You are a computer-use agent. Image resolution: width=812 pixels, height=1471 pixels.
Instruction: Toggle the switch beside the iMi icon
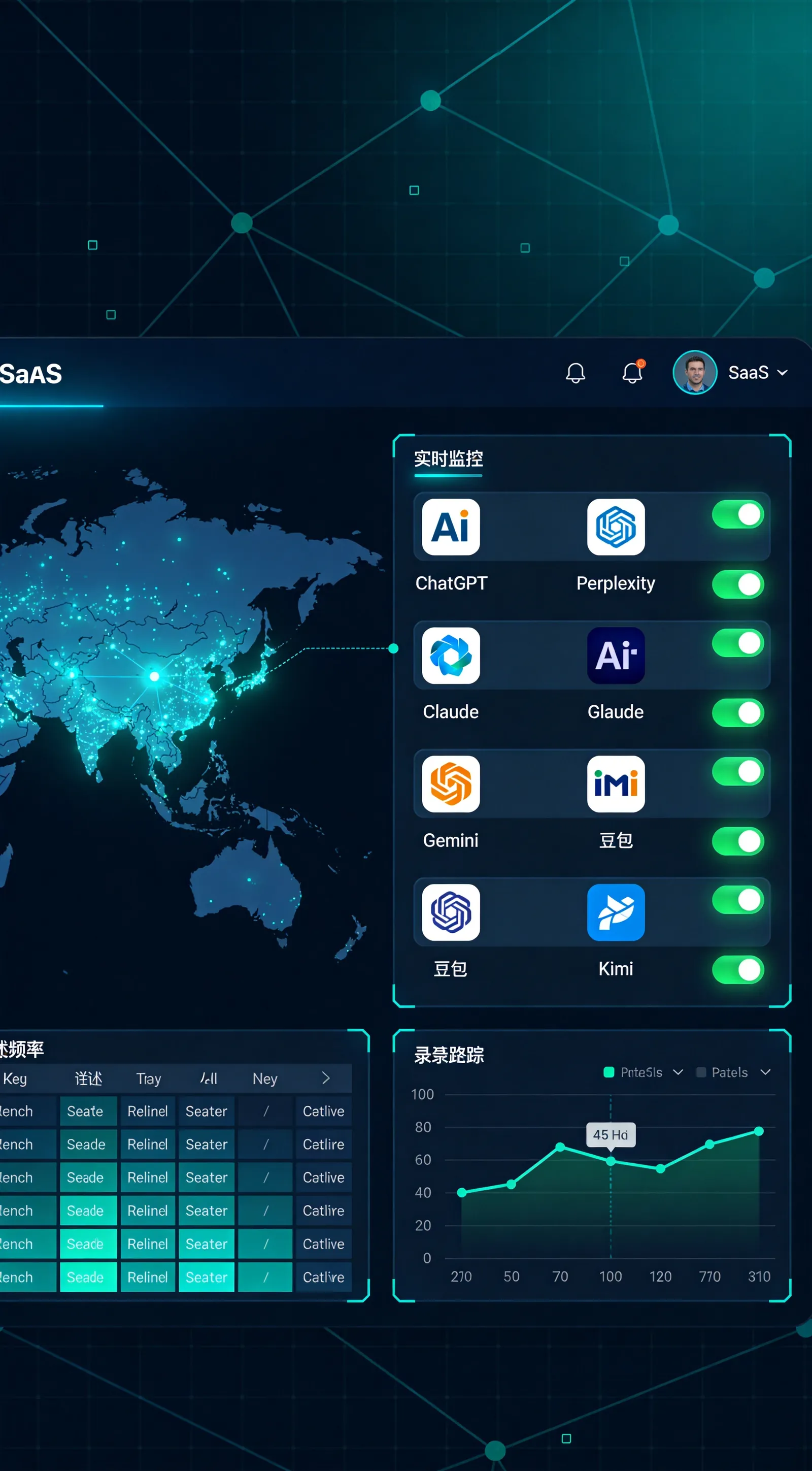[x=738, y=771]
